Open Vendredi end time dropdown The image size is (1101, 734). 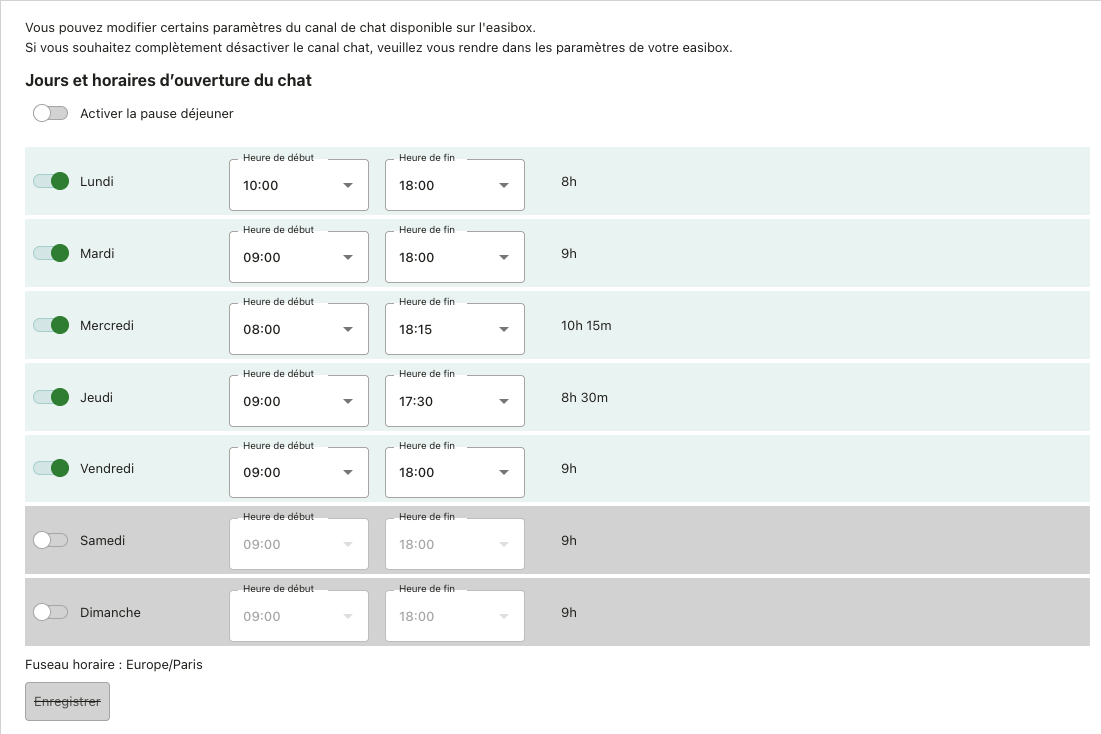click(x=454, y=472)
